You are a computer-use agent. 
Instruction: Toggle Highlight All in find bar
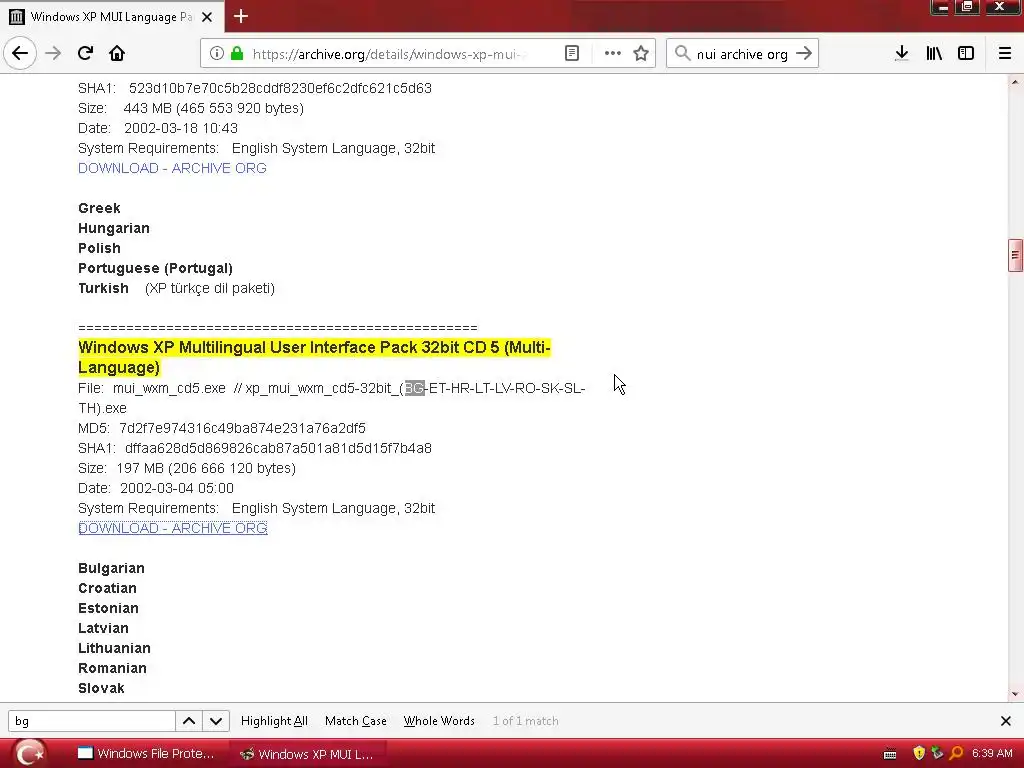274,721
